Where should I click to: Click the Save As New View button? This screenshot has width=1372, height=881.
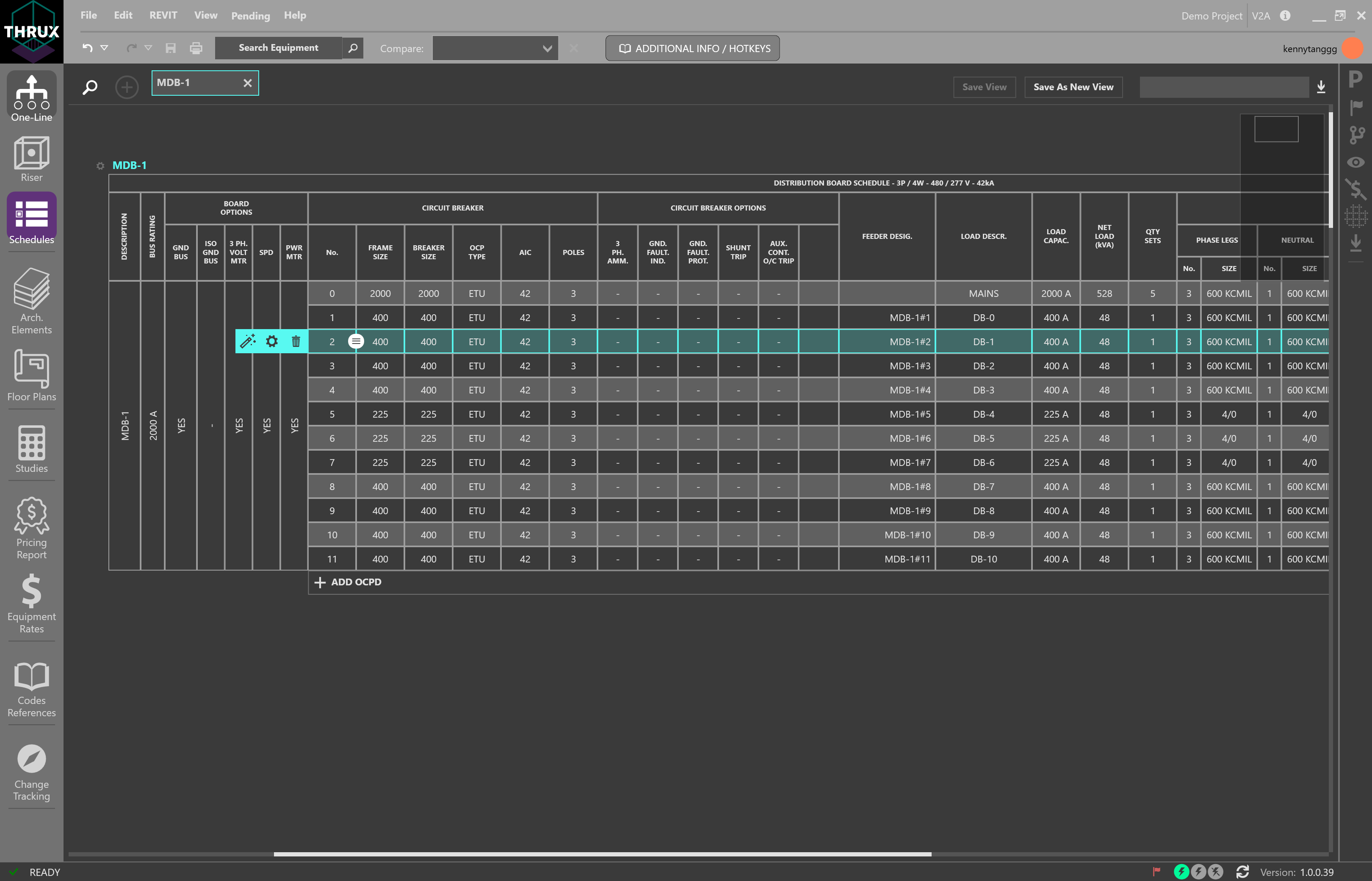[1073, 87]
